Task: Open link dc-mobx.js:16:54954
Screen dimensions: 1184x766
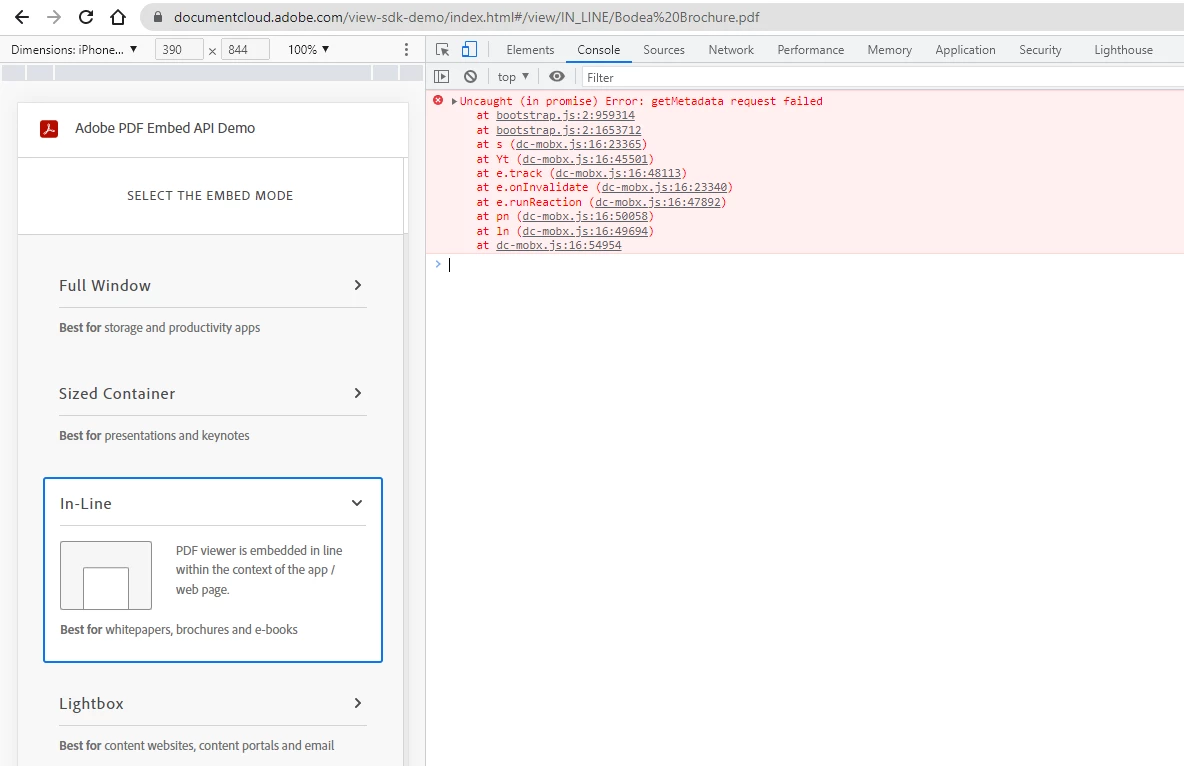Action: (x=559, y=246)
